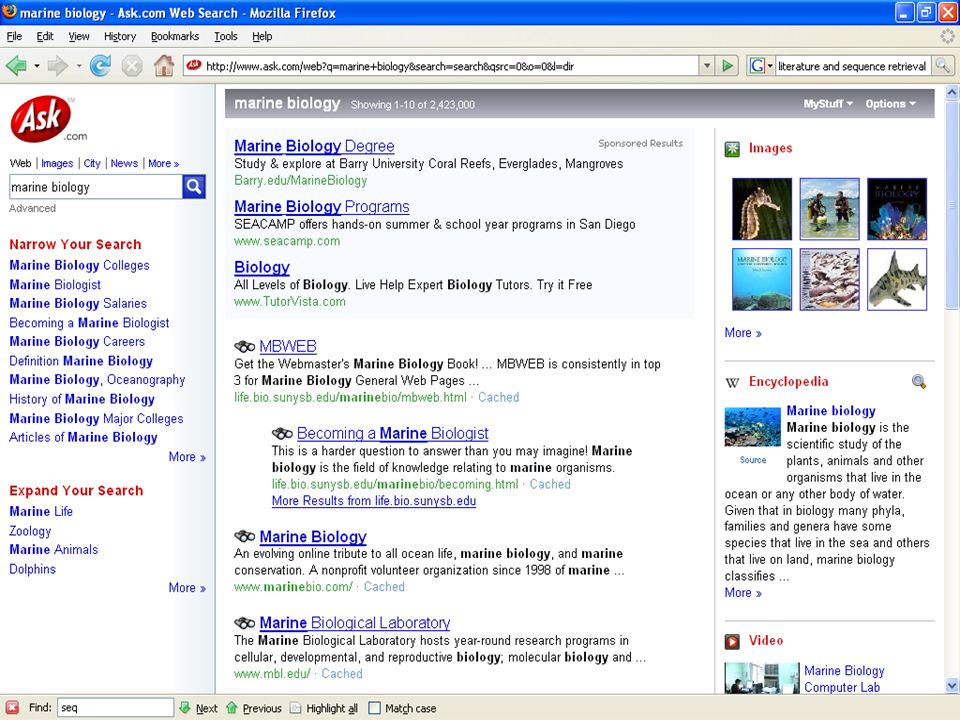Click the Dolphins related search
Image resolution: width=960 pixels, height=720 pixels.
point(32,569)
